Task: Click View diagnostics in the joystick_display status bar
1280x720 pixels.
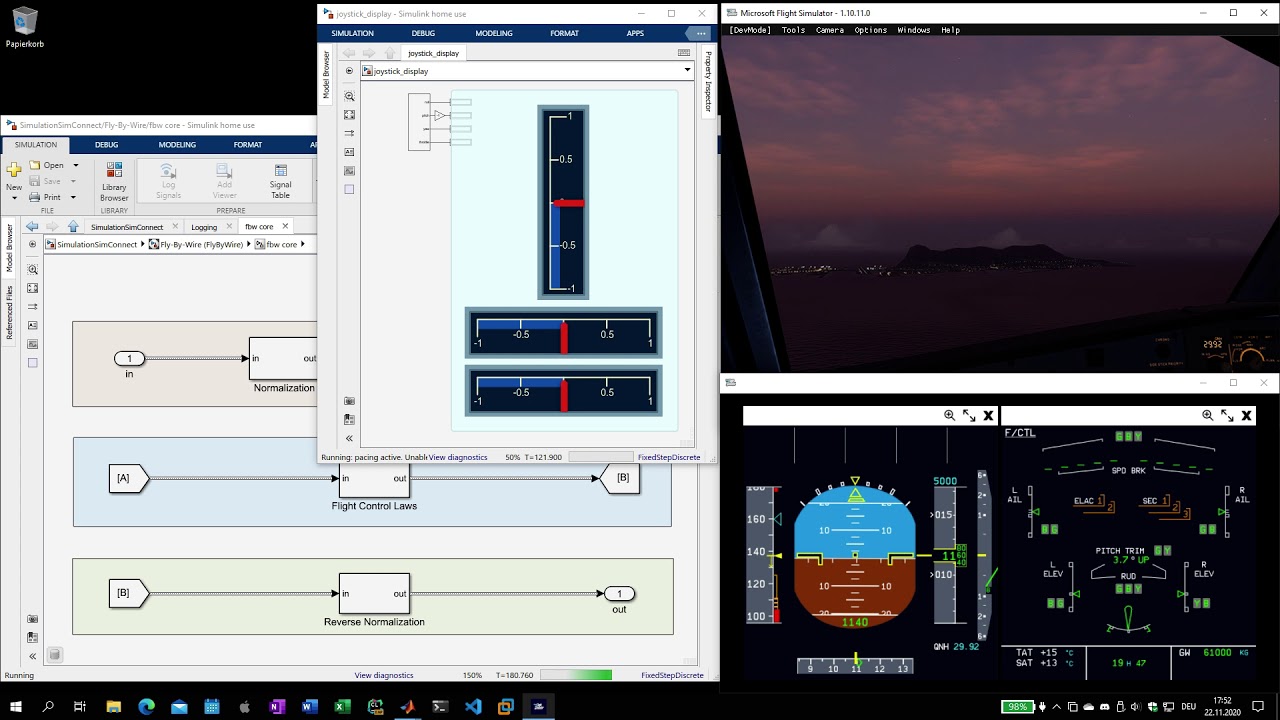Action: (x=458, y=457)
